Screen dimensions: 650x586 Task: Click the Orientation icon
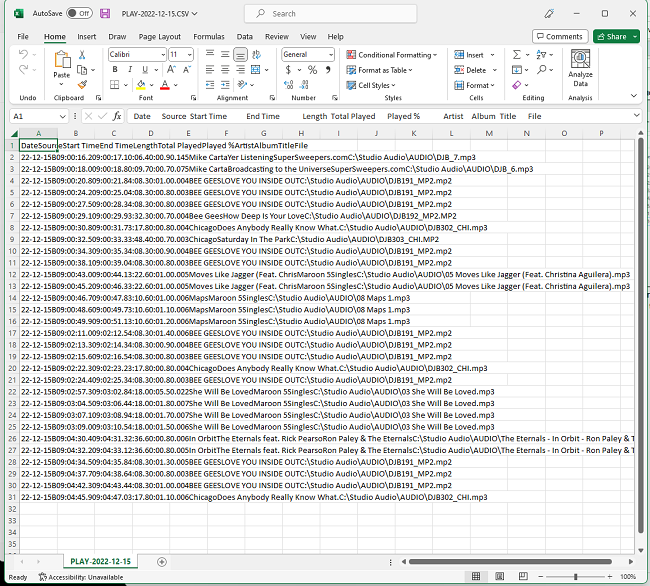point(242,85)
